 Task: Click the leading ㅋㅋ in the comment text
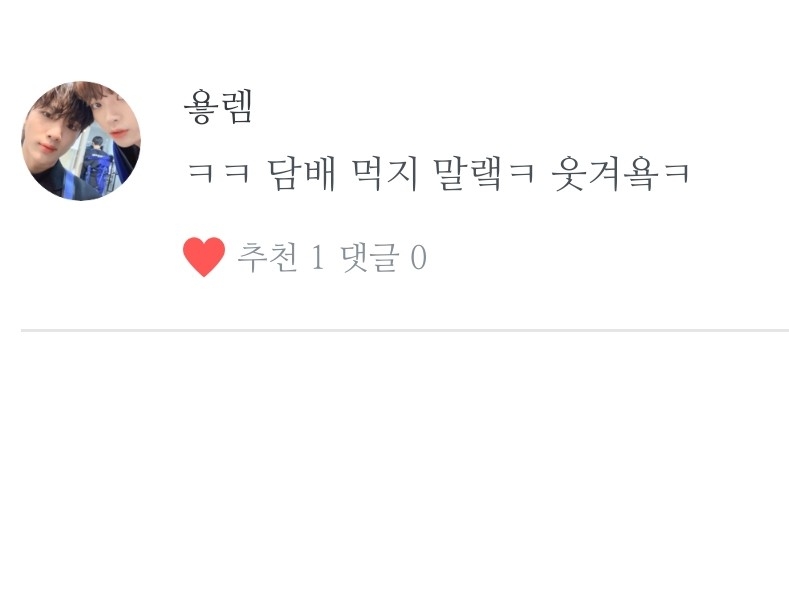pyautogui.click(x=218, y=173)
